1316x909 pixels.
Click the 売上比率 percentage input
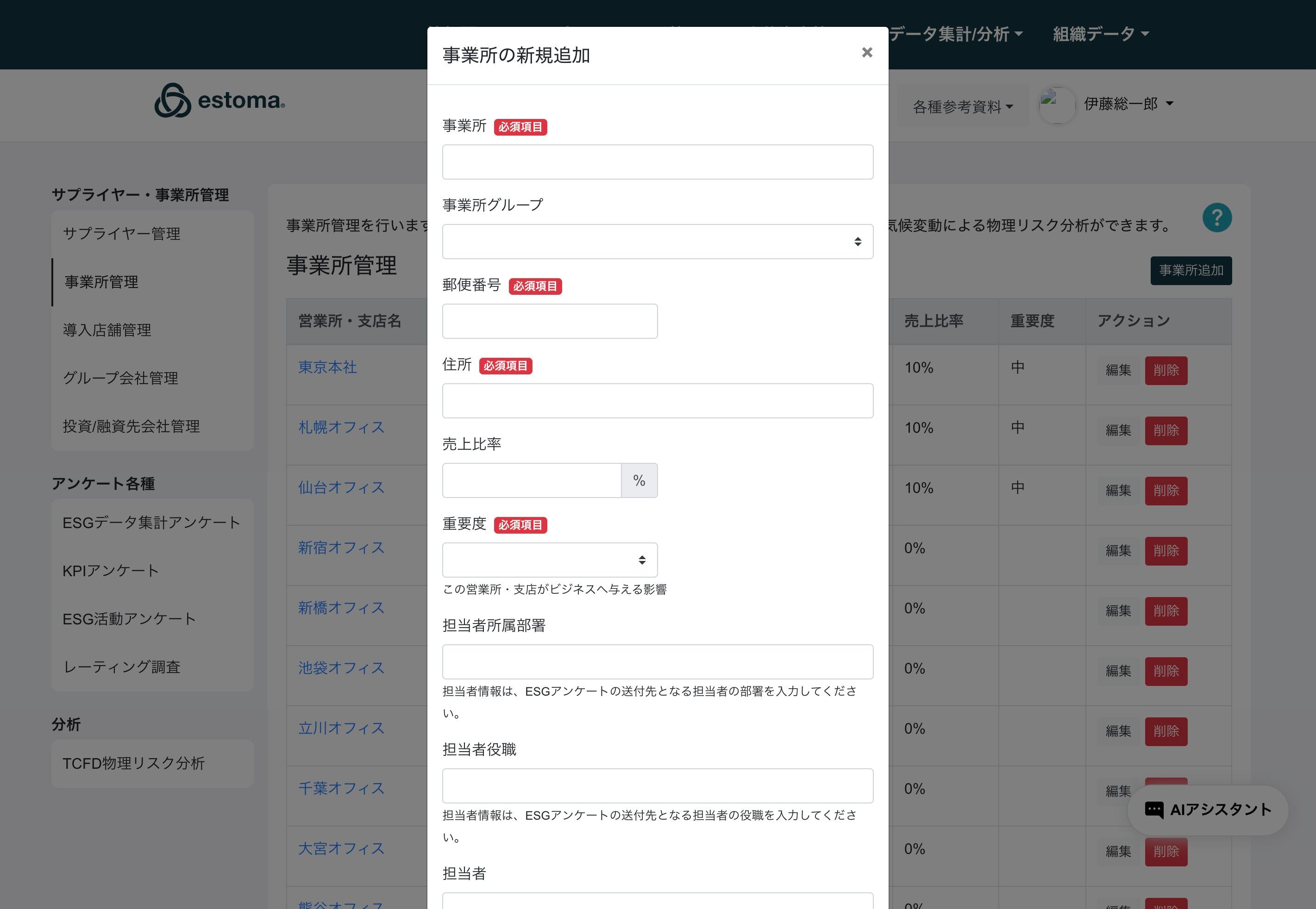click(531, 480)
